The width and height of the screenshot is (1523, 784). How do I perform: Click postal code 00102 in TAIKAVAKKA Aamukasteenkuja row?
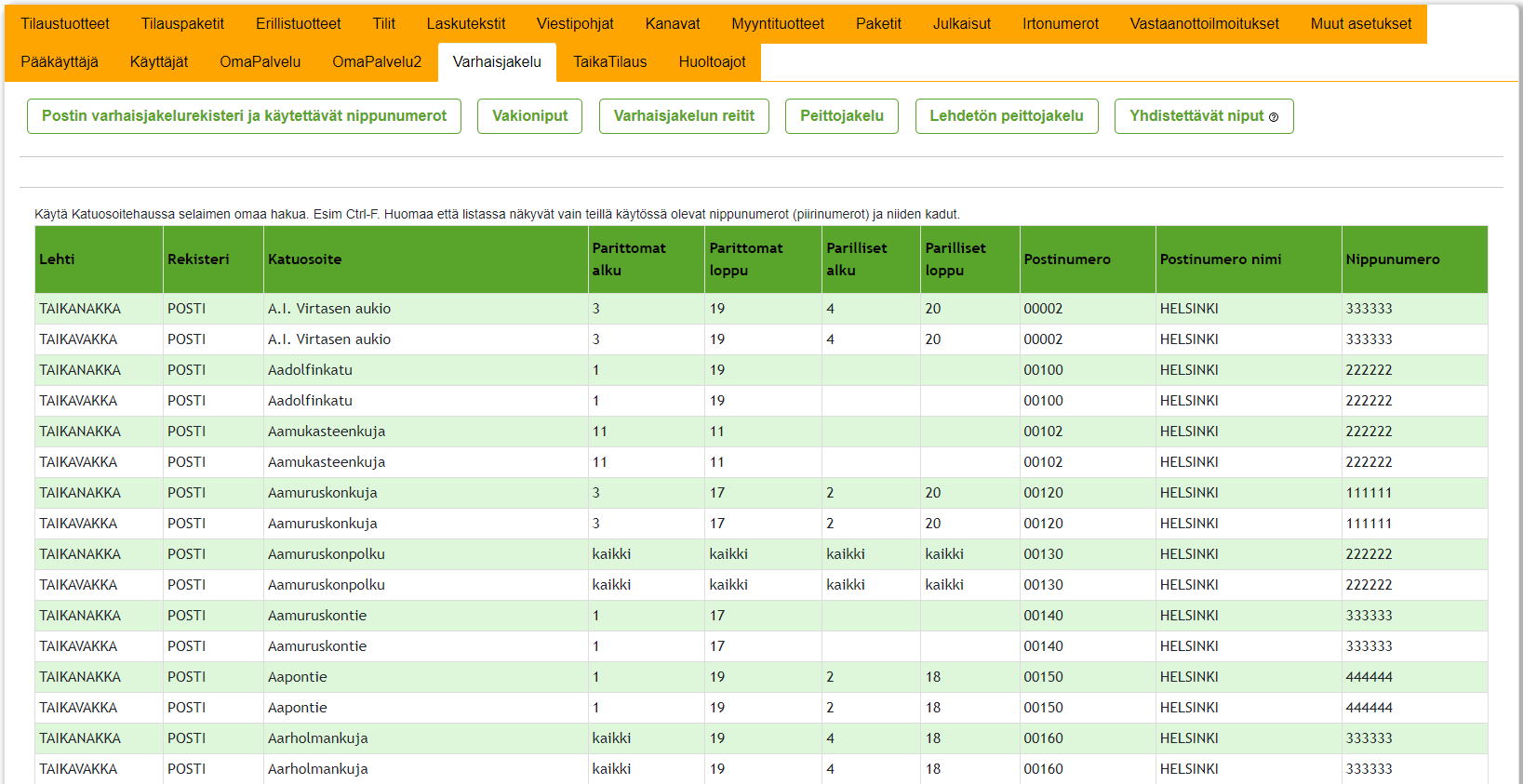click(1043, 462)
